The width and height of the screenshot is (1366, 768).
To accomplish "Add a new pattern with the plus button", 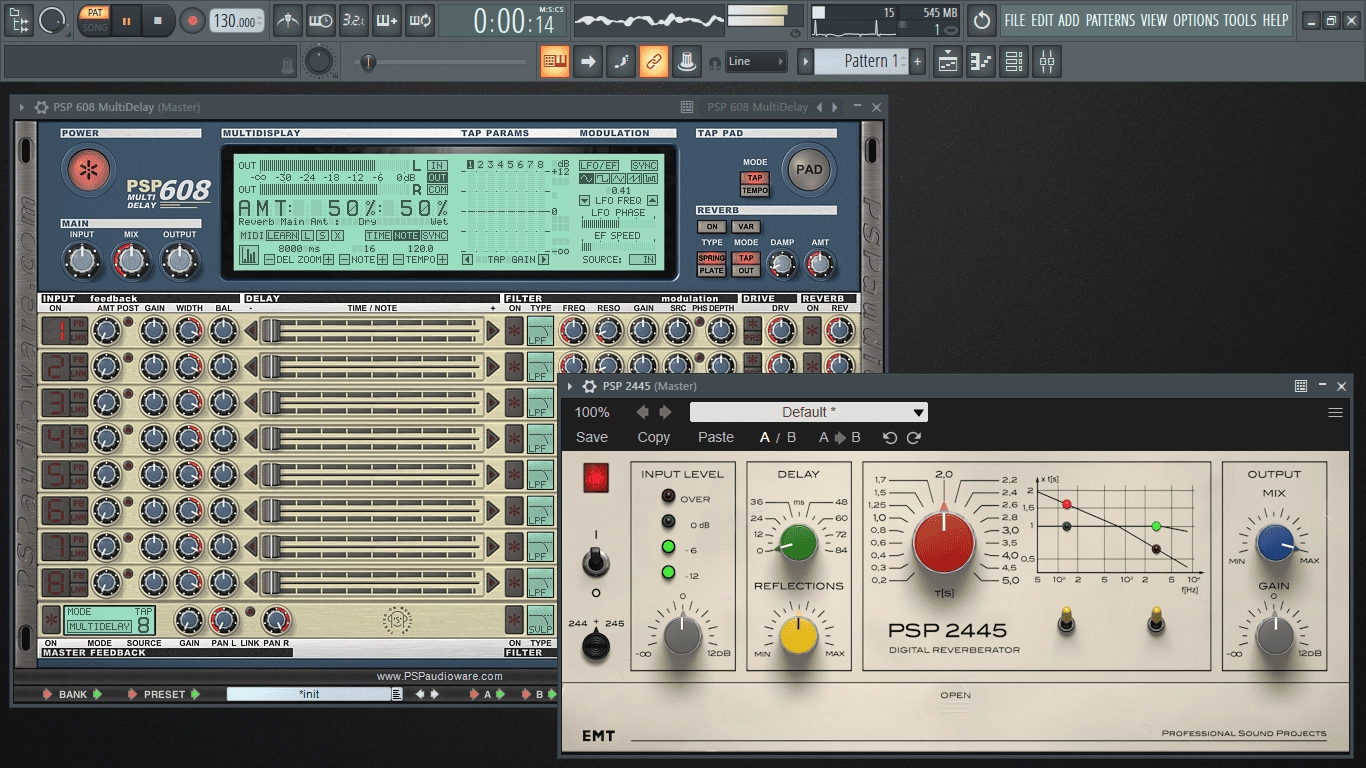I will pyautogui.click(x=917, y=62).
